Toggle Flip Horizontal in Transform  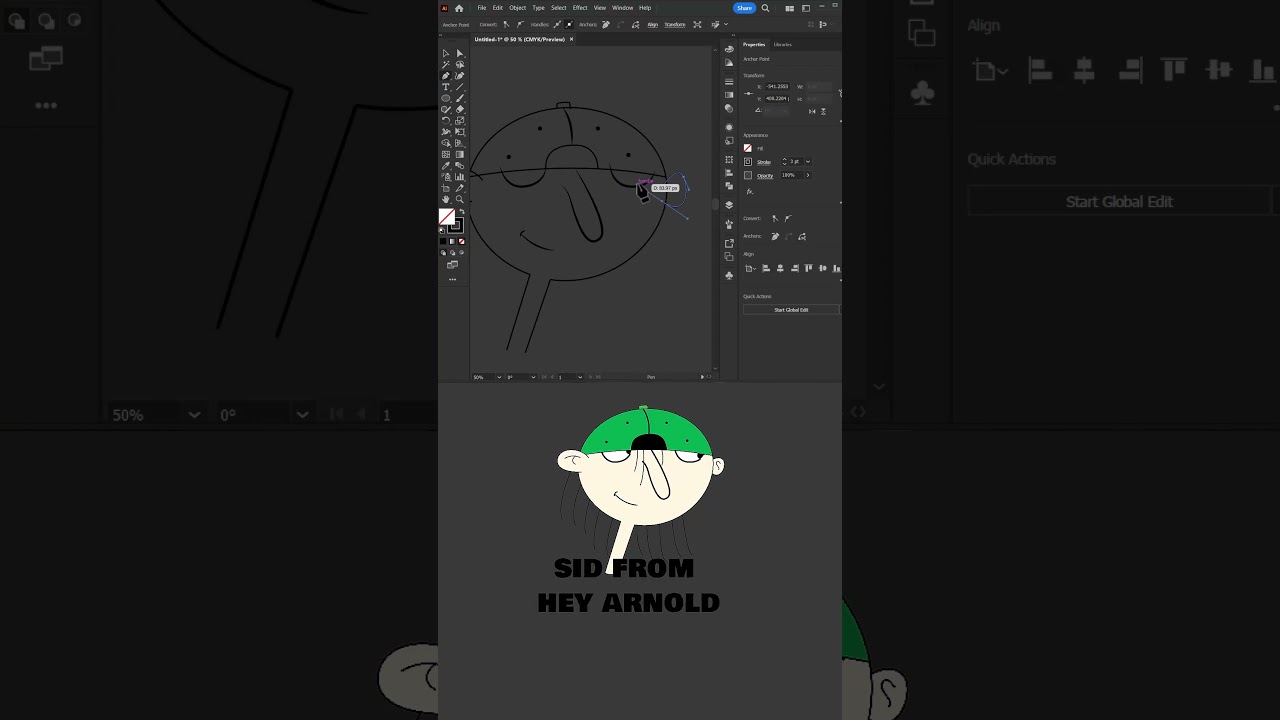pos(812,111)
